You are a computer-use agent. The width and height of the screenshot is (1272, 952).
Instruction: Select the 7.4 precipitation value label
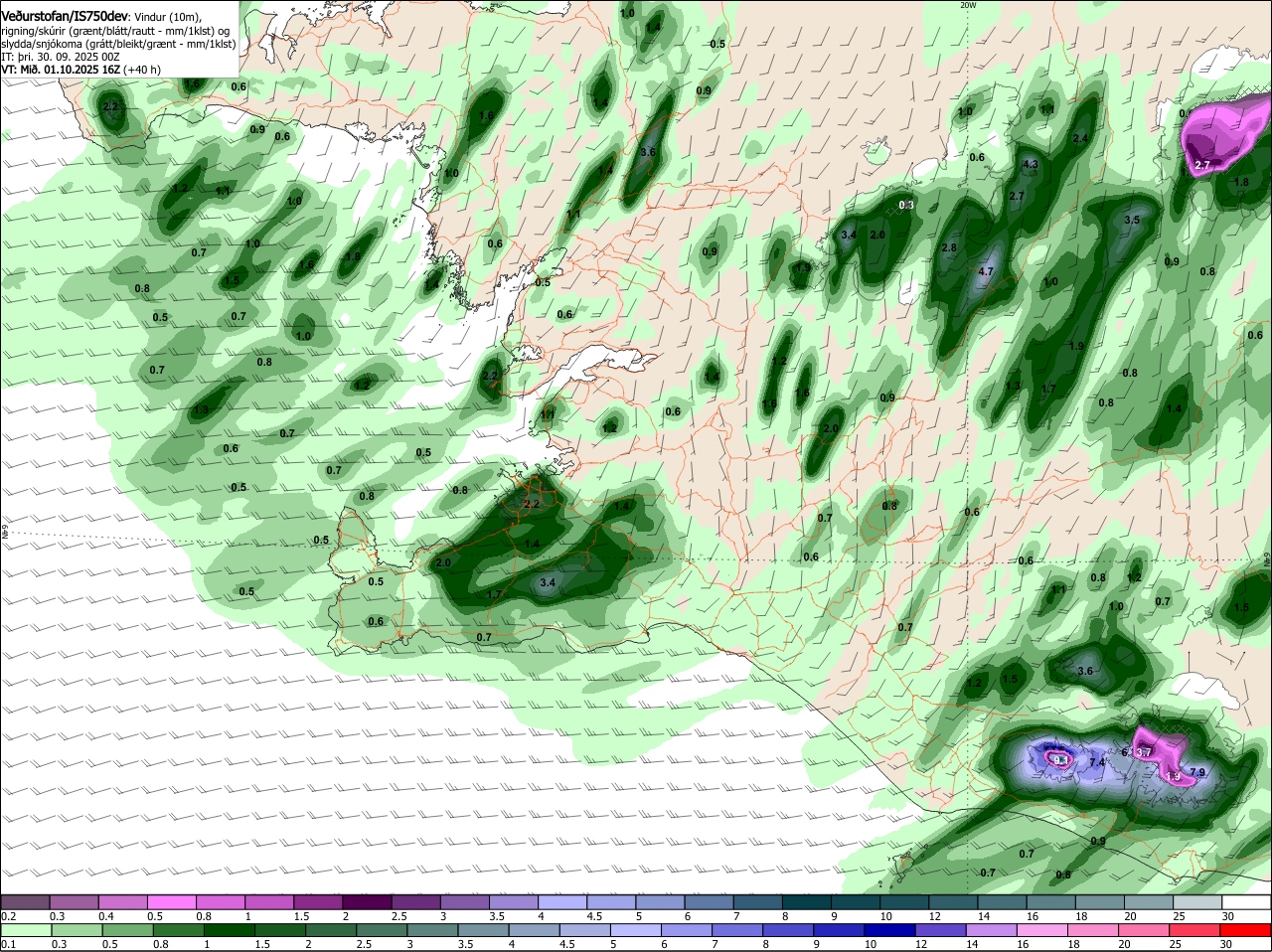pyautogui.click(x=1097, y=762)
